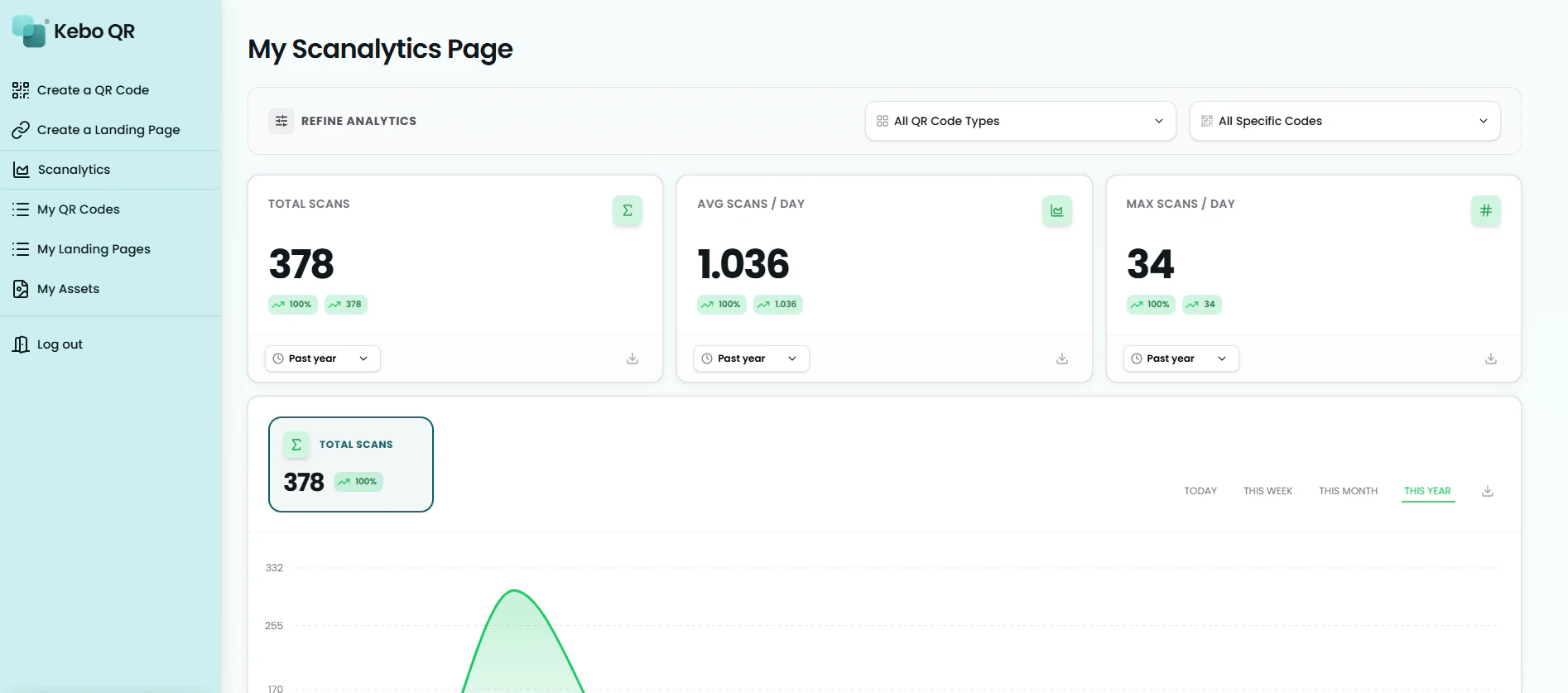Download the Total Scans card data
This screenshot has width=1568, height=693.
click(632, 359)
